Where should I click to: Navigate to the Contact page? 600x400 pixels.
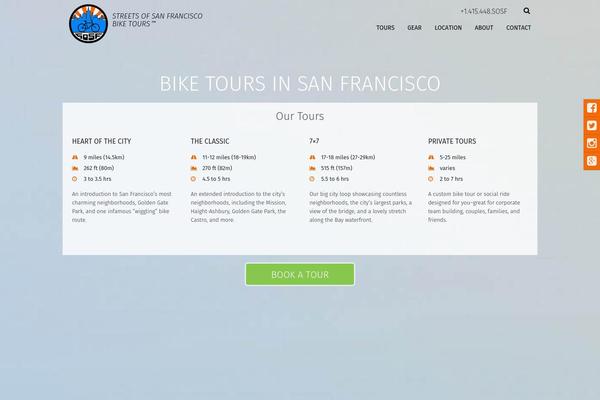(x=518, y=28)
